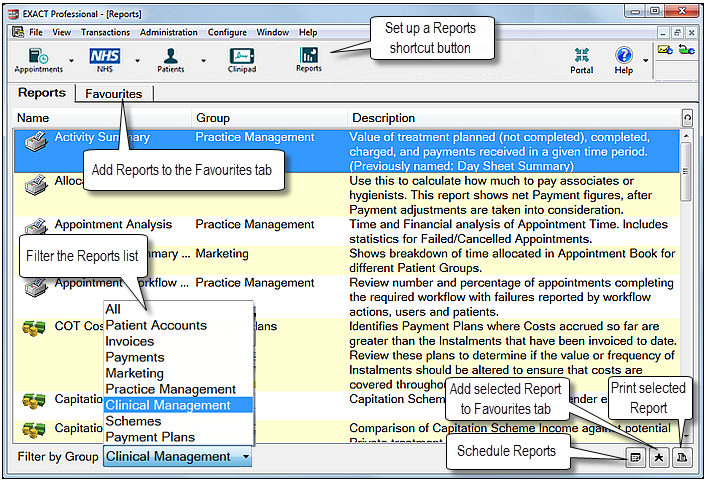The height and width of the screenshot is (481, 706).
Task: Select the COT Costs report row name
Action: (79, 326)
